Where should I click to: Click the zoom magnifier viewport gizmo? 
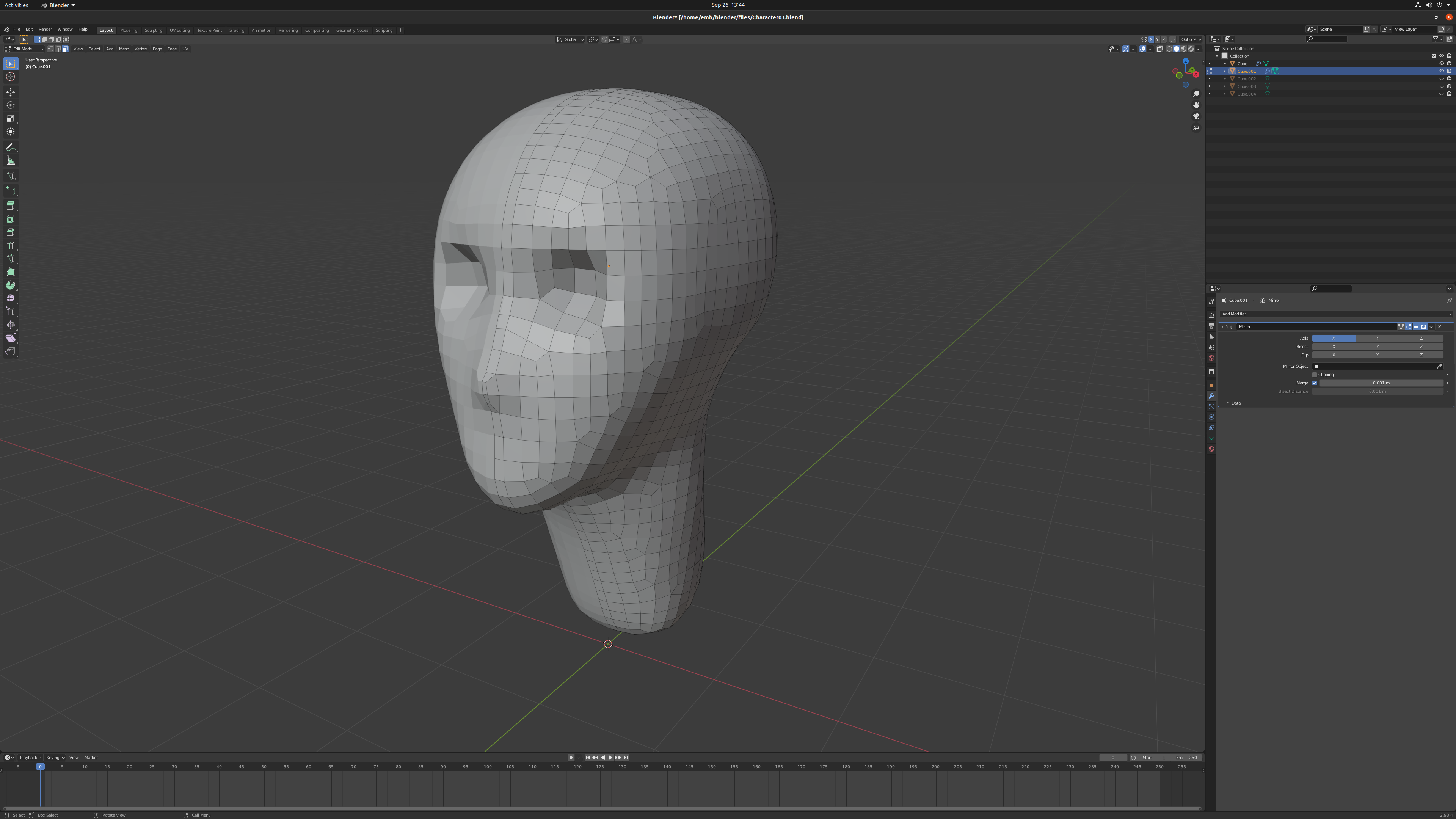(1196, 94)
